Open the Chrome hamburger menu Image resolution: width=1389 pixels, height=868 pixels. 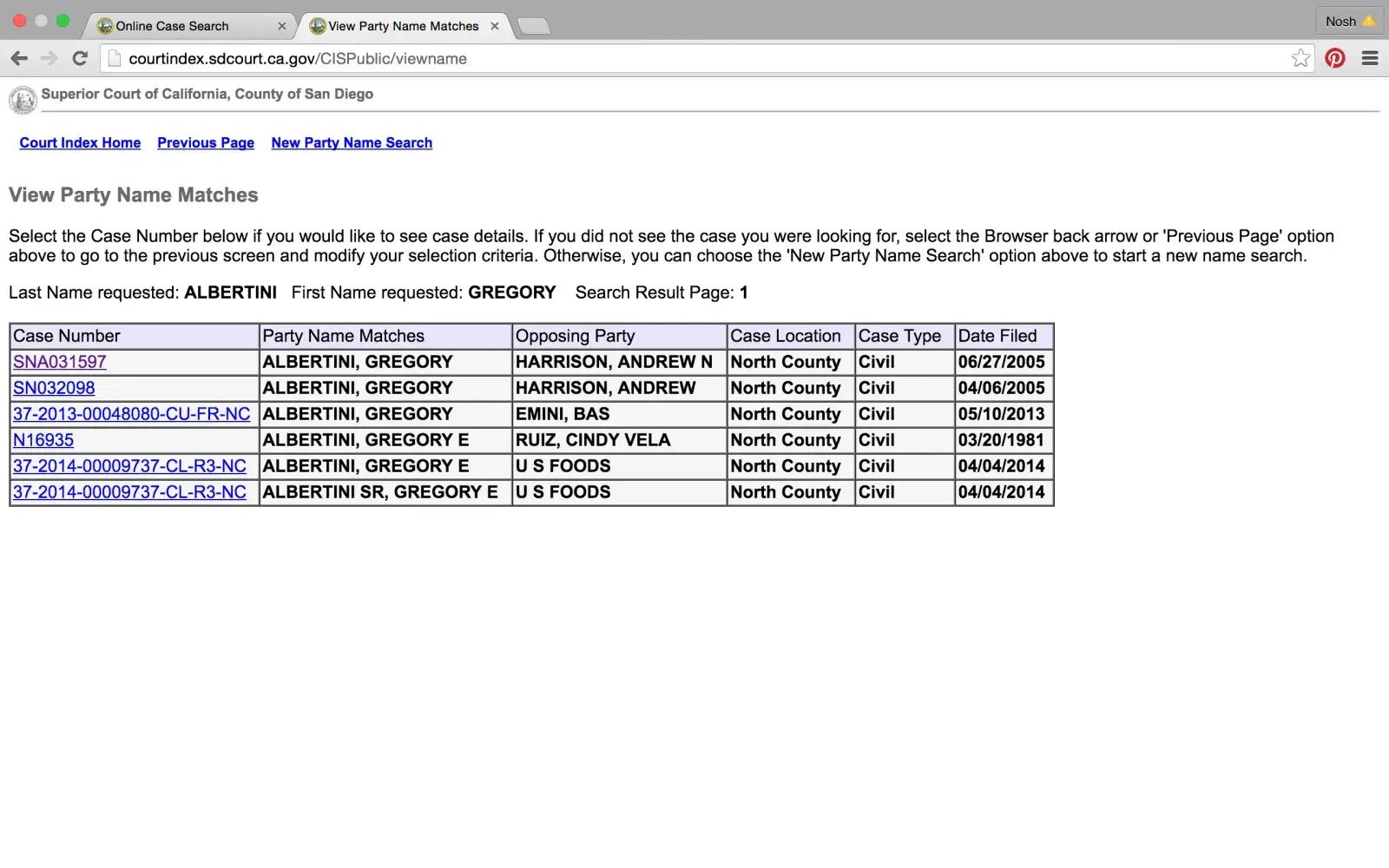tap(1370, 58)
